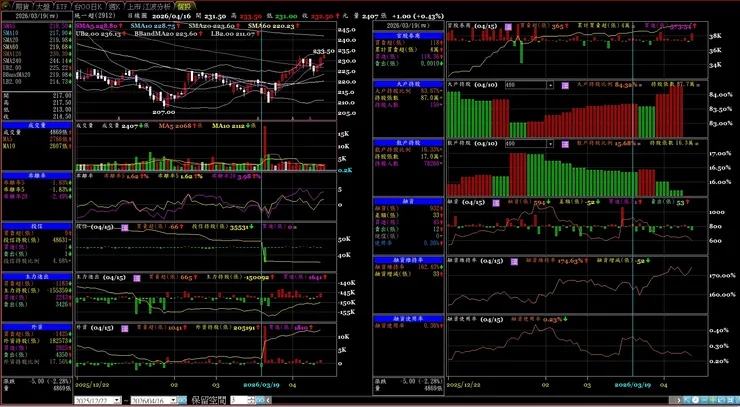Click the purple icon in the 官股券商 chart header
Screen dimensions: 740x407
pos(508,27)
